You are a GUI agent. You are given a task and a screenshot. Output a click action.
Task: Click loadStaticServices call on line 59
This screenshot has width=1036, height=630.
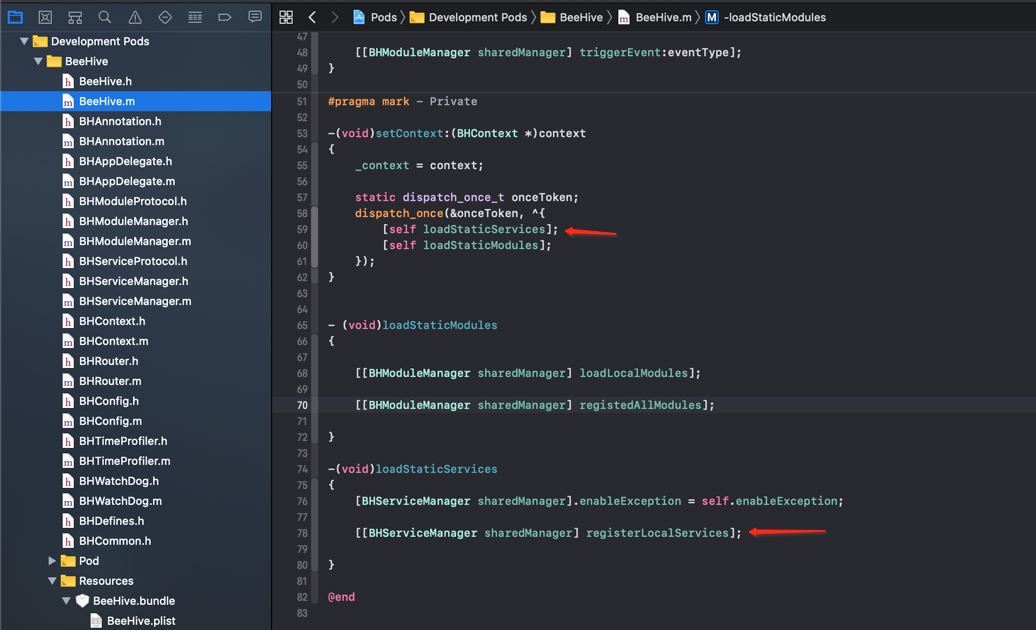(x=484, y=229)
